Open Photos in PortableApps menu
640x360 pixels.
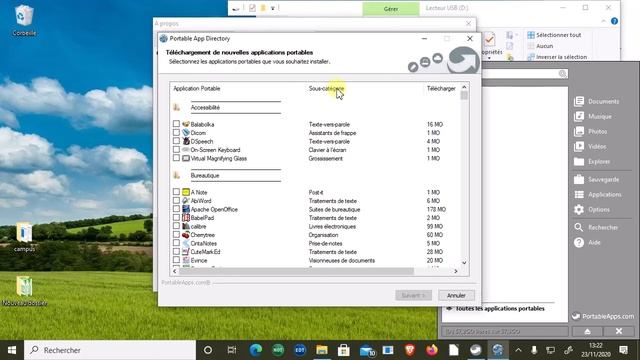[591, 131]
